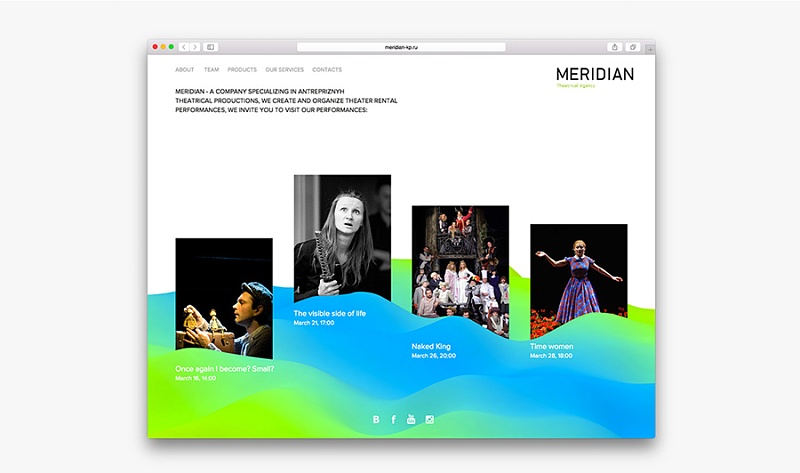
Task: Toggle the Safari sidebar button
Action: tap(211, 47)
